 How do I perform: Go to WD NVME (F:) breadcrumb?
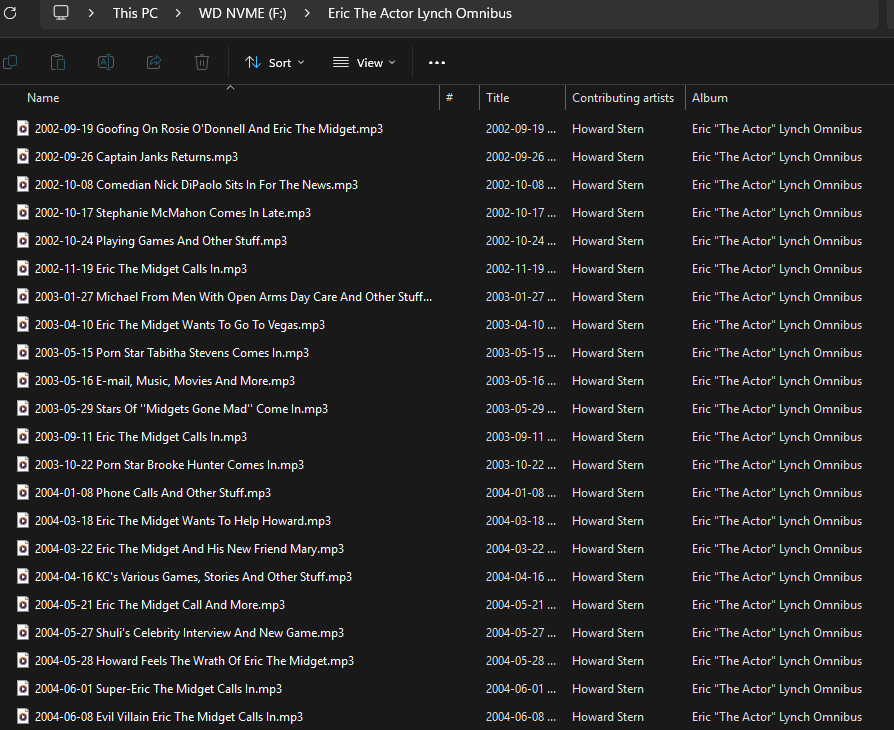(242, 13)
